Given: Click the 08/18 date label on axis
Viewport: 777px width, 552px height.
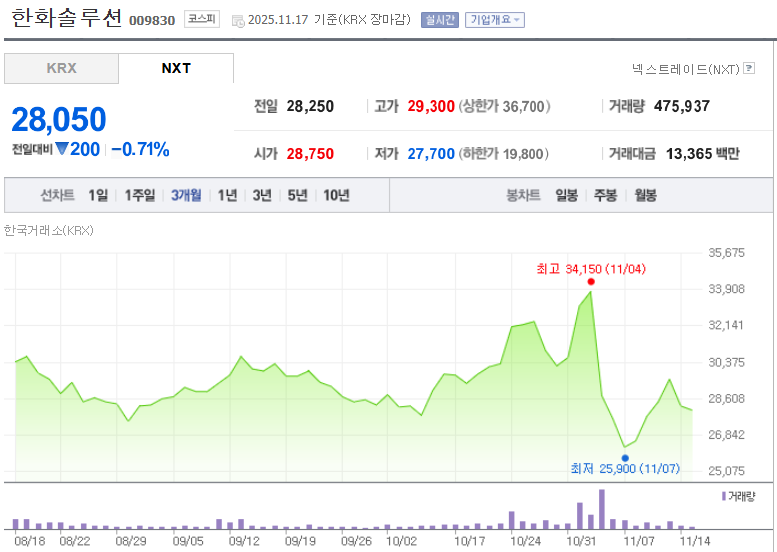Looking at the screenshot, I should point(30,541).
